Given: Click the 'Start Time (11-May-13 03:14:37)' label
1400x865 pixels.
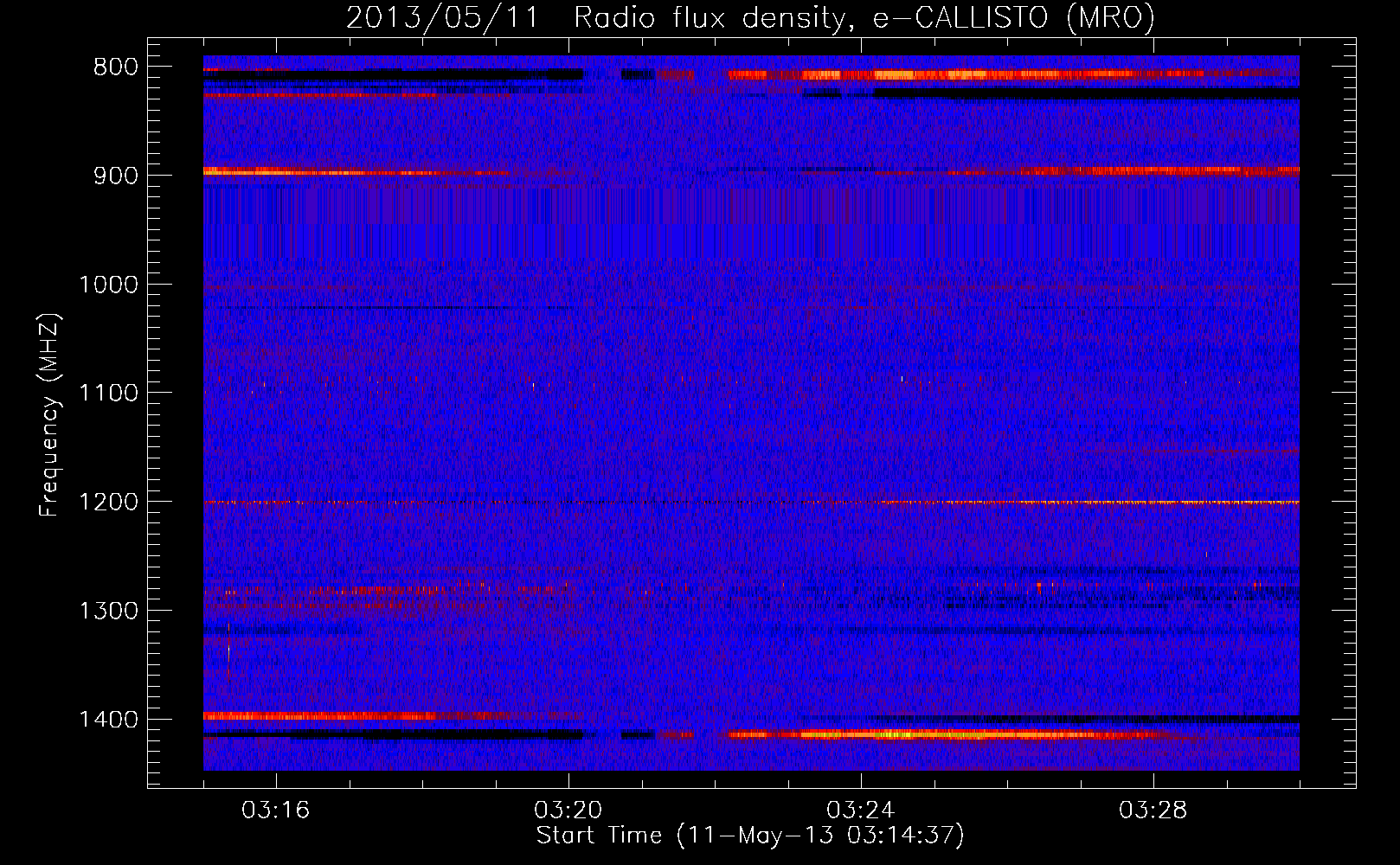Looking at the screenshot, I should click(x=750, y=836).
